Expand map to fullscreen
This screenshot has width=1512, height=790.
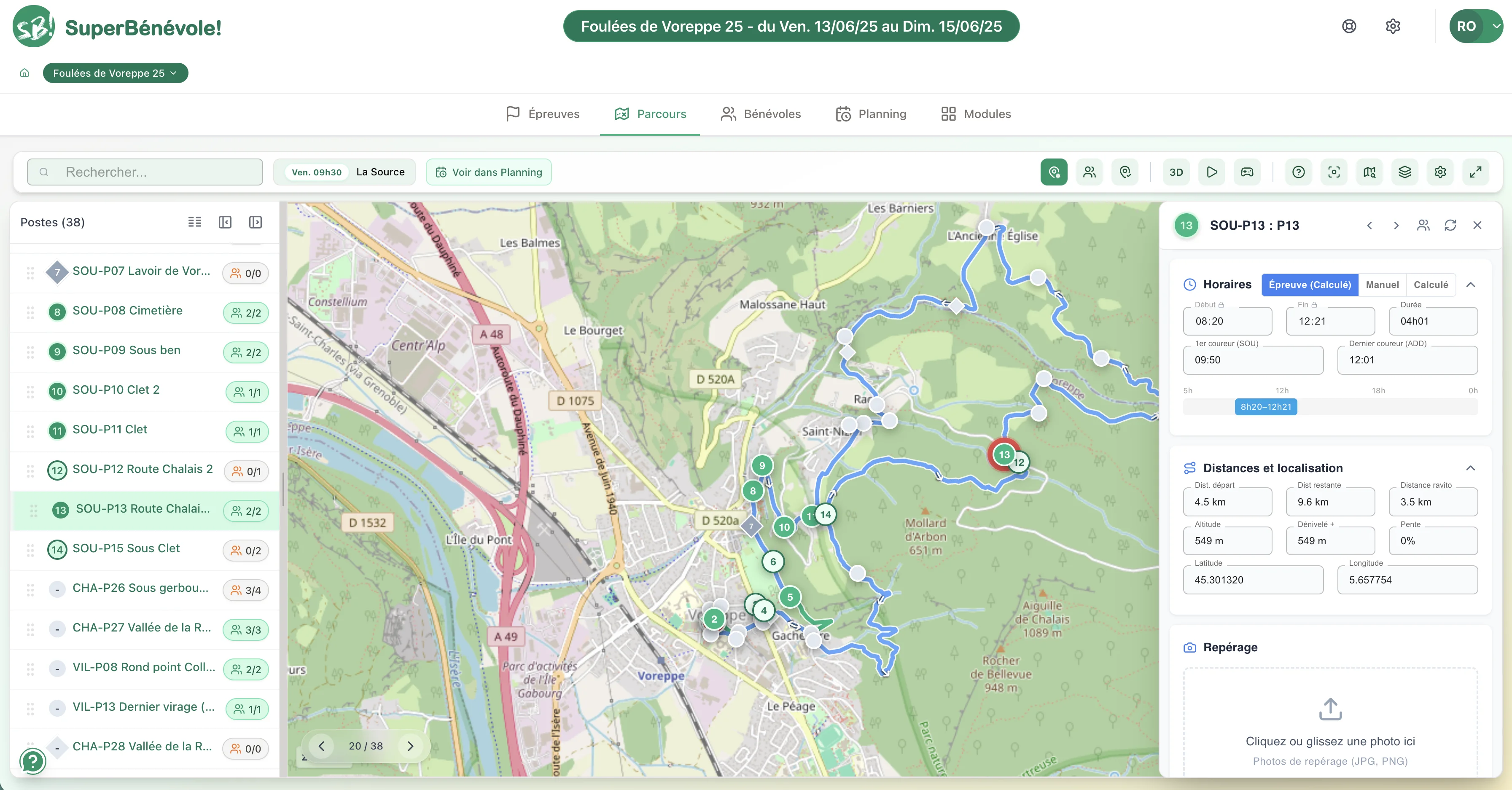(1476, 172)
